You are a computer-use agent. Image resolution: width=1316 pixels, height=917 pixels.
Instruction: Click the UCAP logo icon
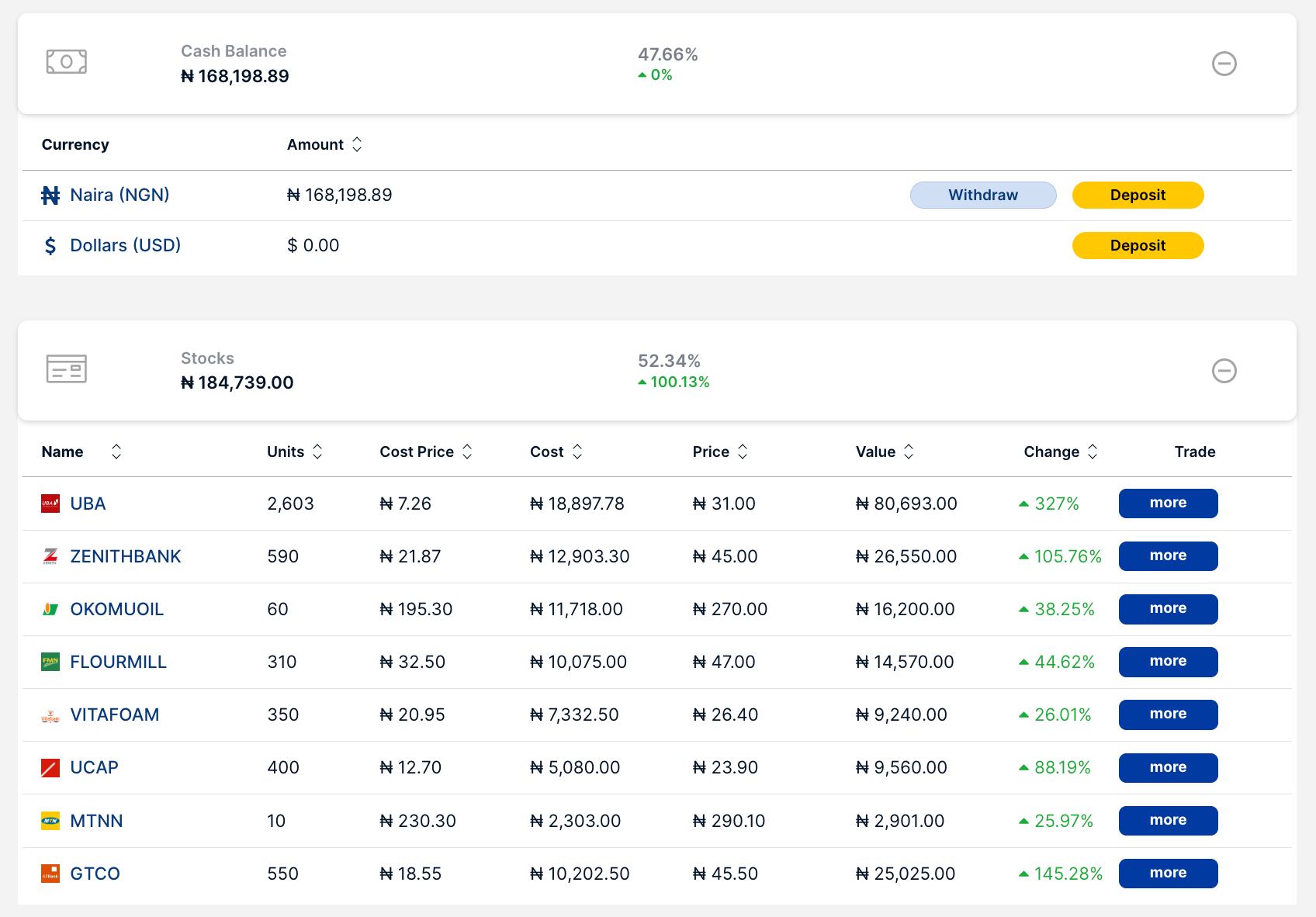(x=50, y=768)
